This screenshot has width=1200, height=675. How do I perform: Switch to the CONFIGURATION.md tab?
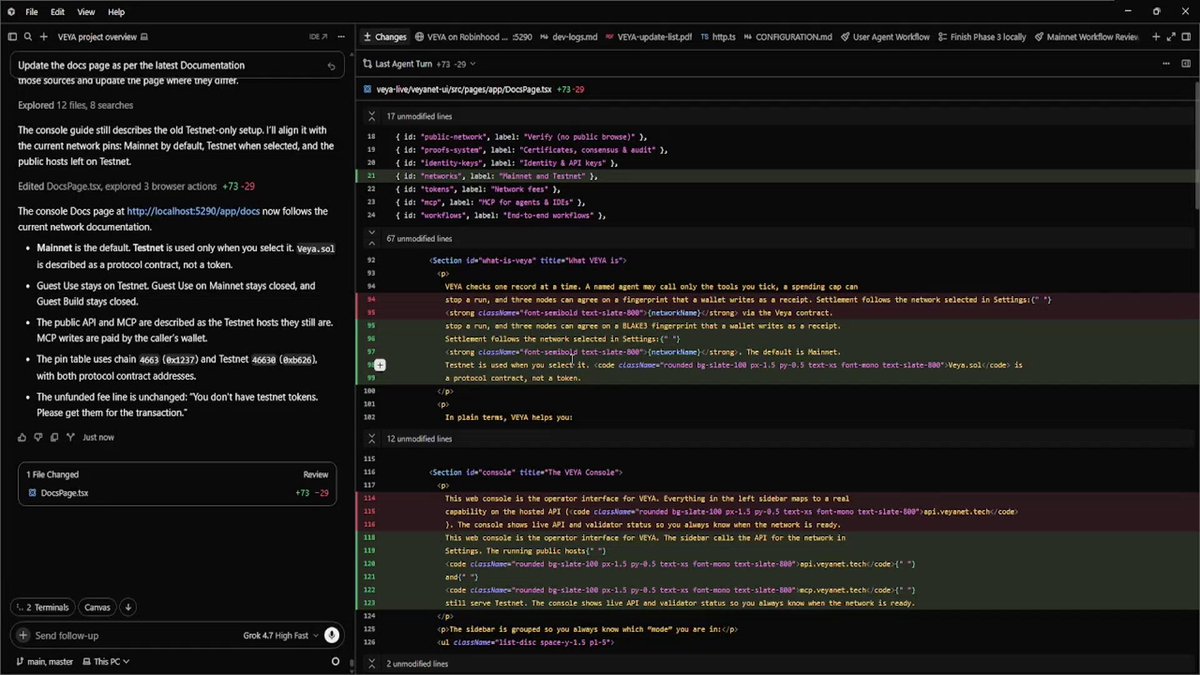click(x=787, y=37)
